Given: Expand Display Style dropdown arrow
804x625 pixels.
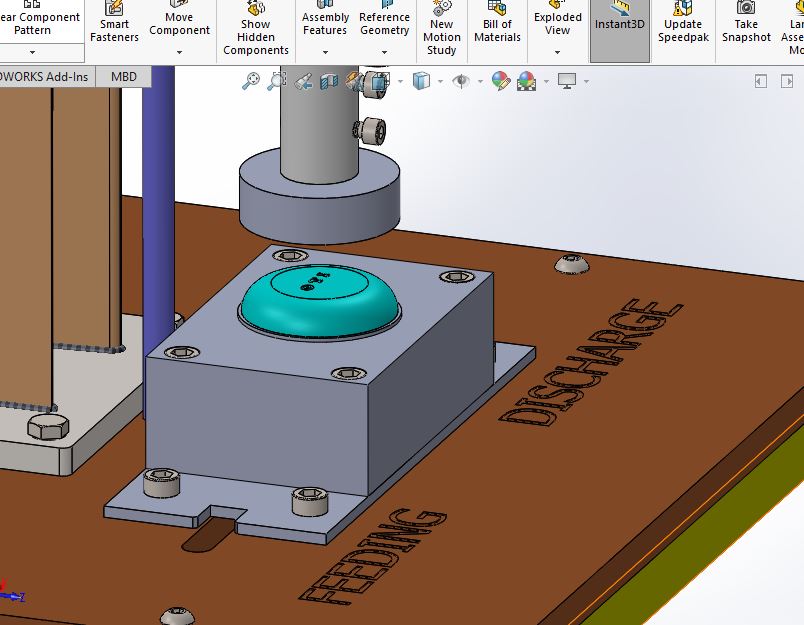Looking at the screenshot, I should (x=440, y=81).
